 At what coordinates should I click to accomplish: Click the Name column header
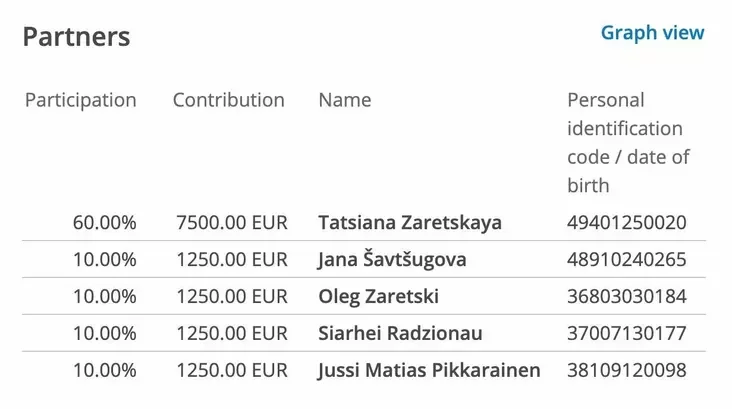tap(344, 100)
